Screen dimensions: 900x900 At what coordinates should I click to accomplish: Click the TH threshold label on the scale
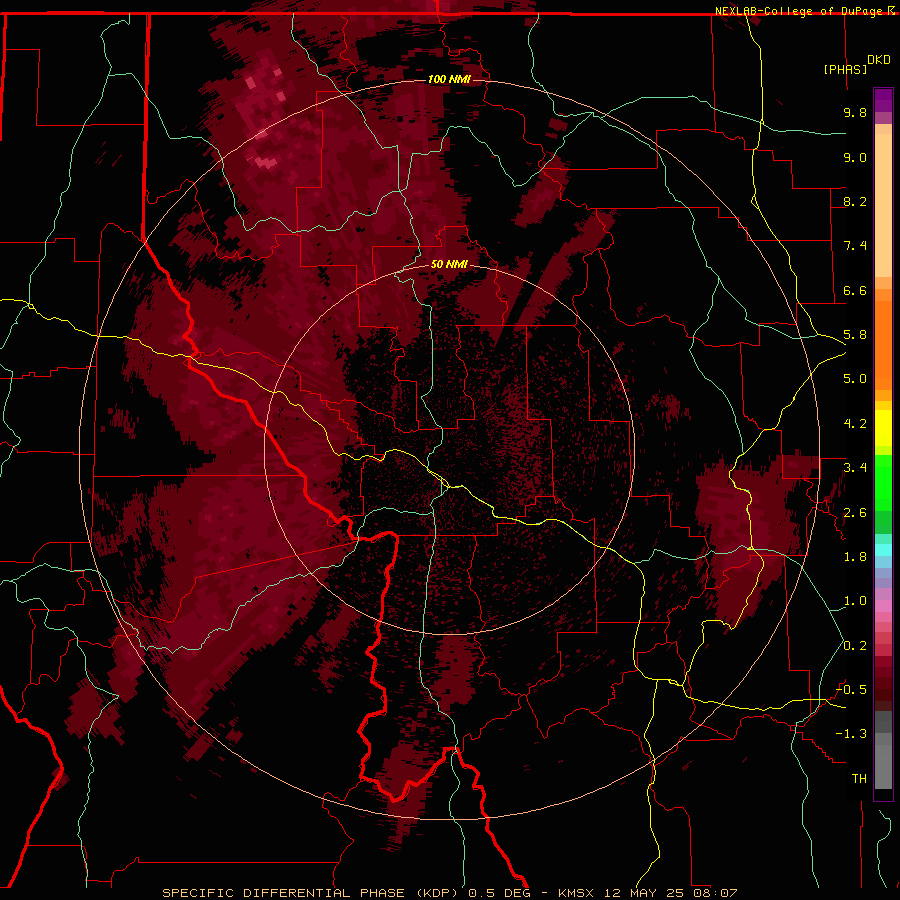[x=859, y=779]
